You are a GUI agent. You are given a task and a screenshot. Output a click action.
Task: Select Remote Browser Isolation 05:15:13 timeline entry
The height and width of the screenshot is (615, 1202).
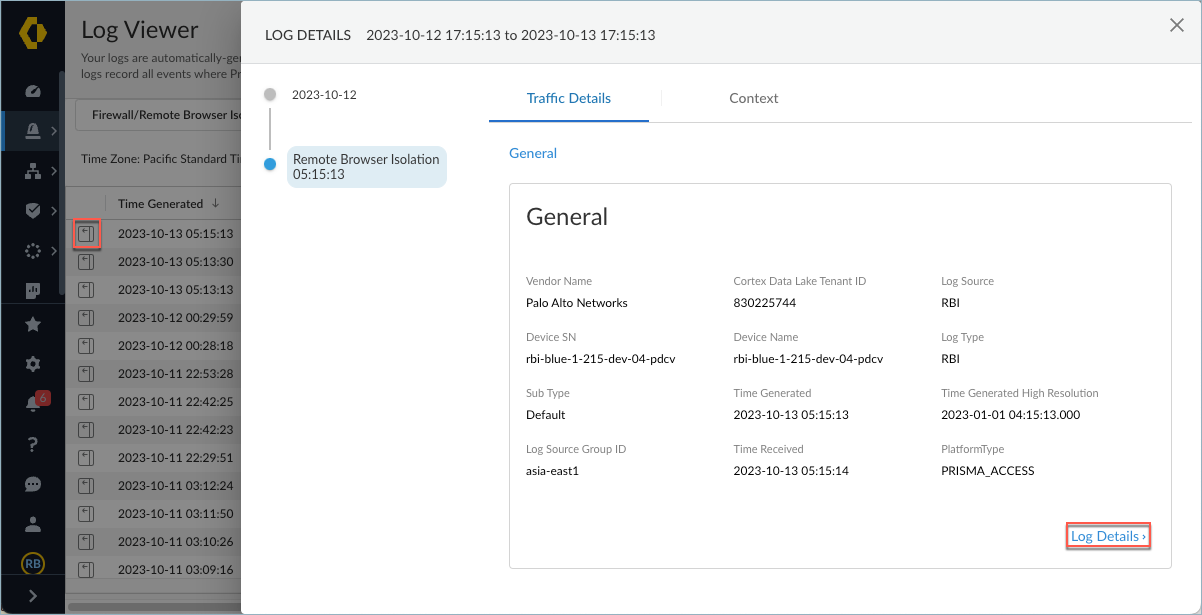click(x=366, y=167)
